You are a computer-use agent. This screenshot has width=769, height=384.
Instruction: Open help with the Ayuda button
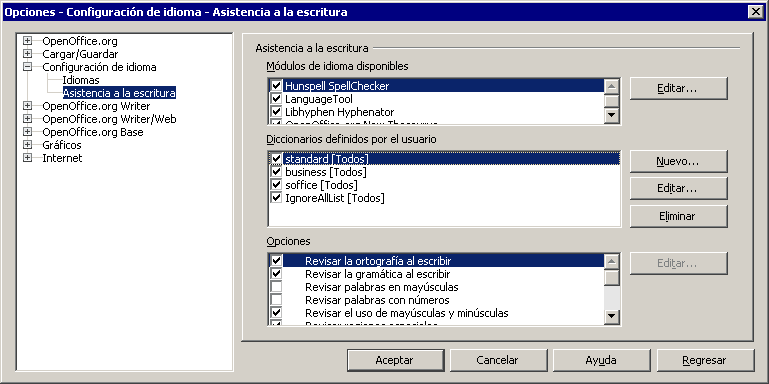601,360
